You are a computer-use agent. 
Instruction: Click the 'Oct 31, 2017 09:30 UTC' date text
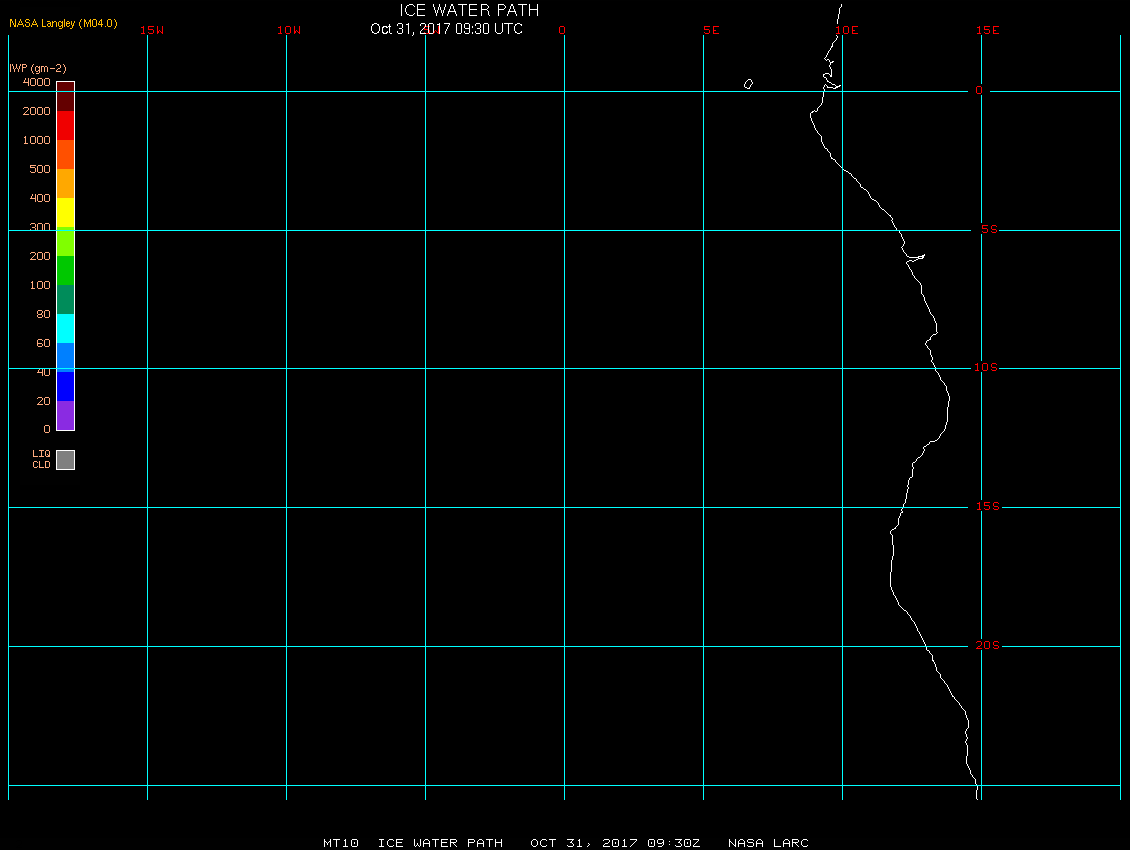click(446, 29)
